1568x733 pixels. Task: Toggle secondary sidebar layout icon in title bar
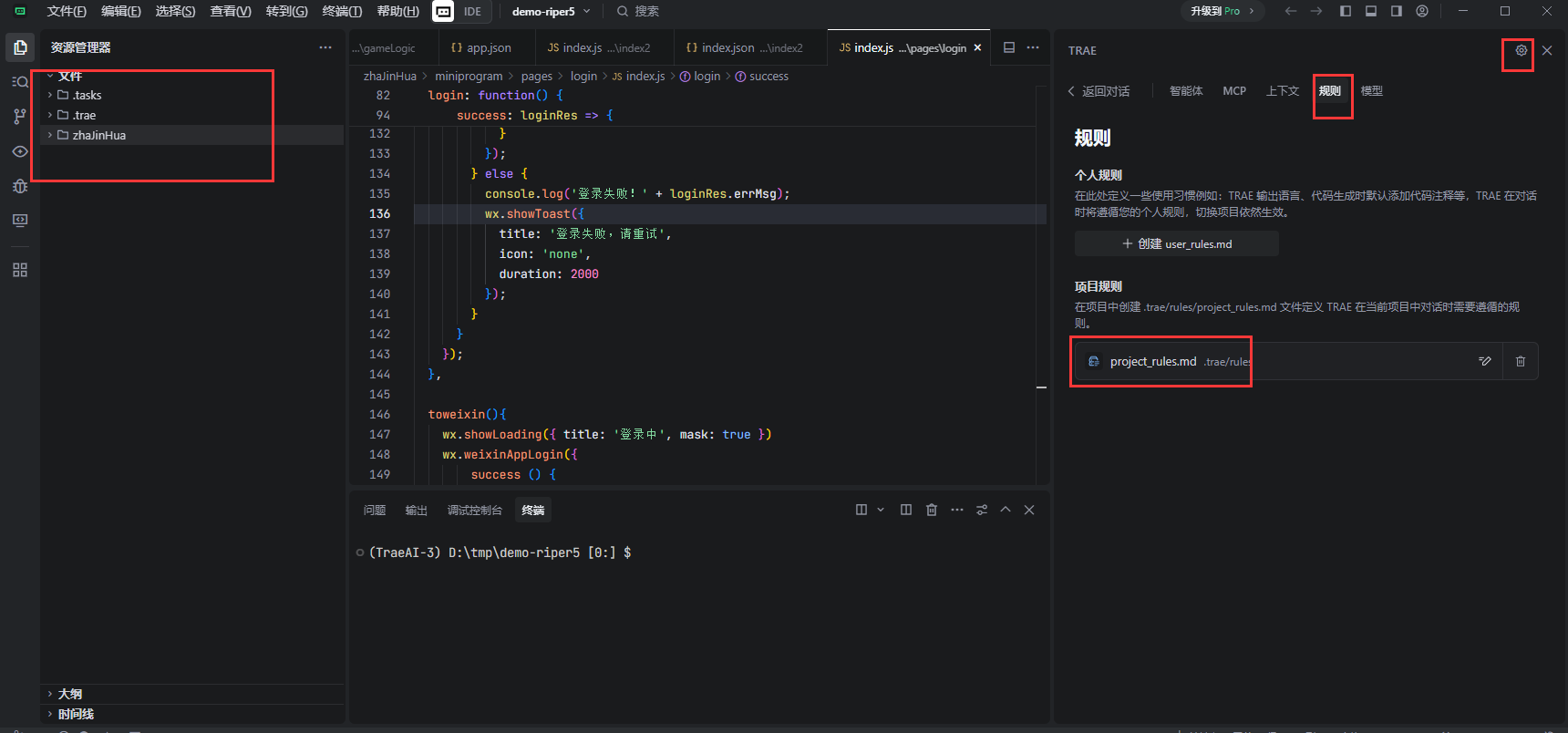pyautogui.click(x=1397, y=11)
